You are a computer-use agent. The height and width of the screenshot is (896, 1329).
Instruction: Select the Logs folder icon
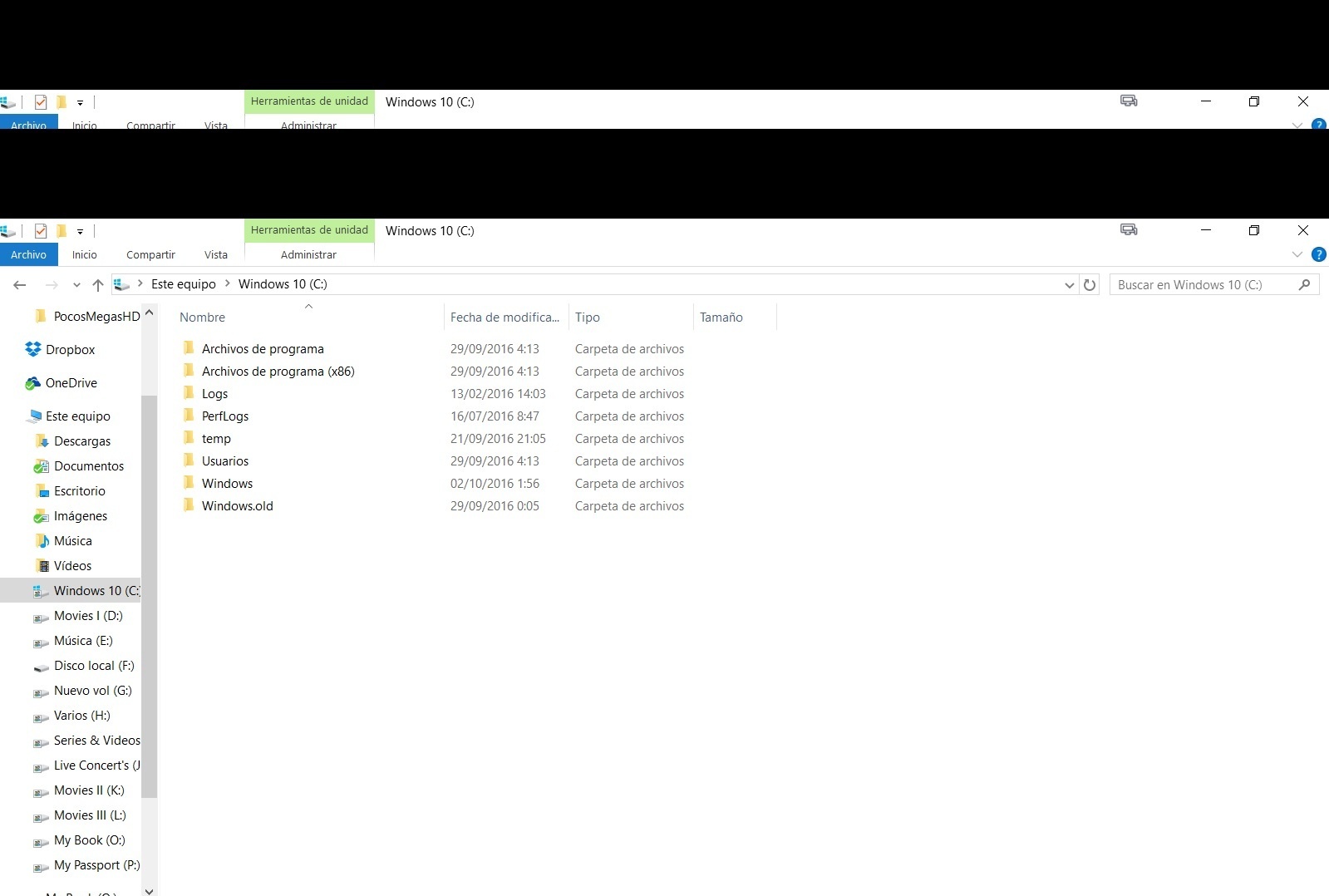point(189,393)
